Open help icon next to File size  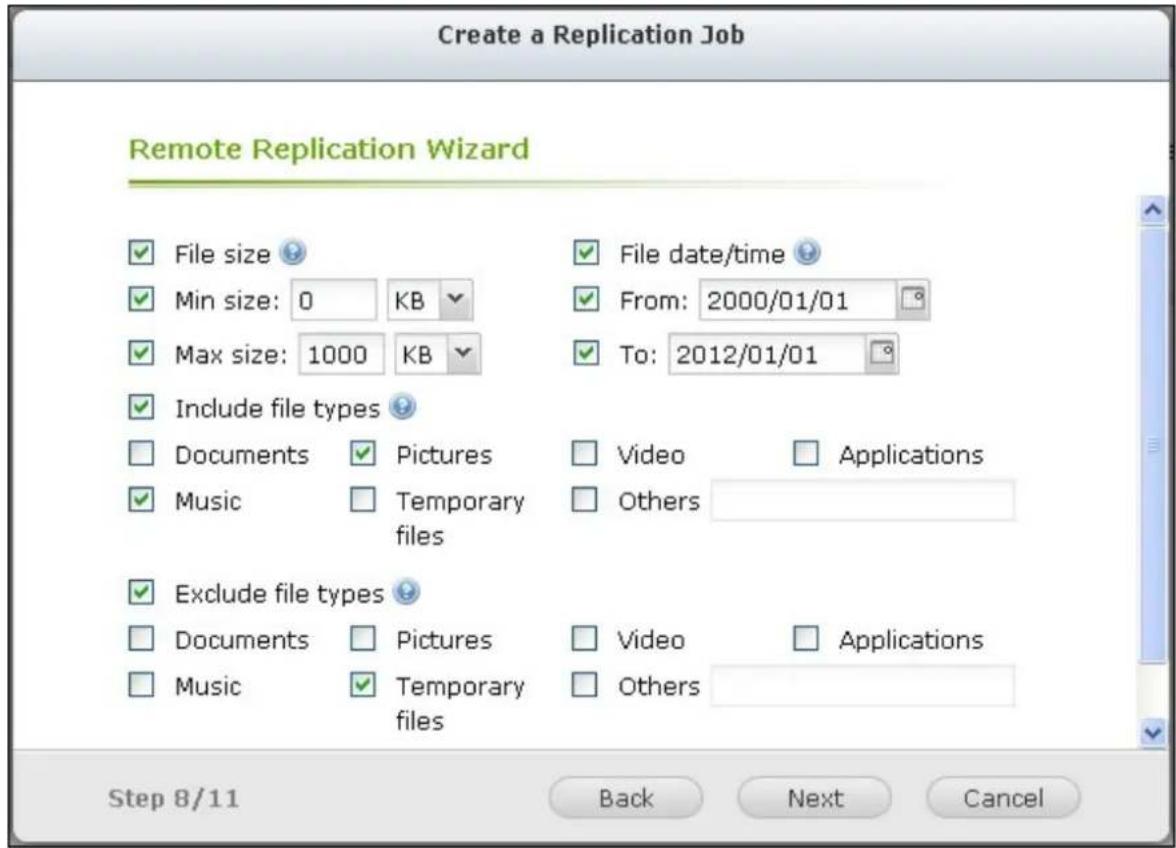point(292,253)
